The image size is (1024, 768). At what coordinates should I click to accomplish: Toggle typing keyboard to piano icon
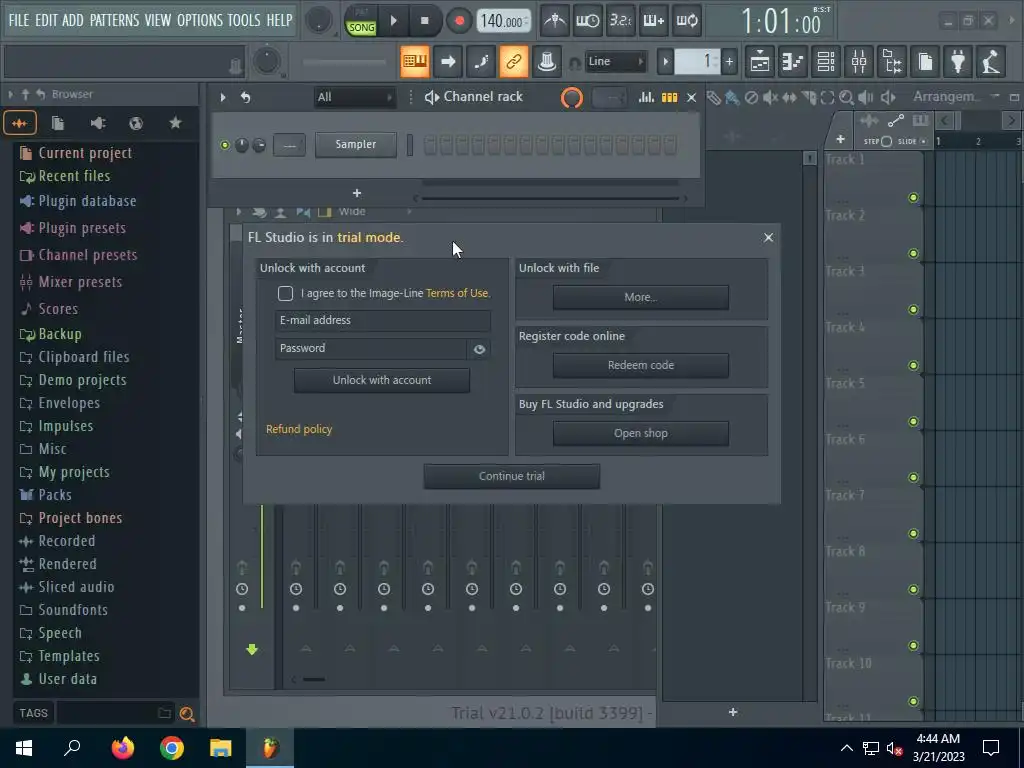(x=415, y=61)
